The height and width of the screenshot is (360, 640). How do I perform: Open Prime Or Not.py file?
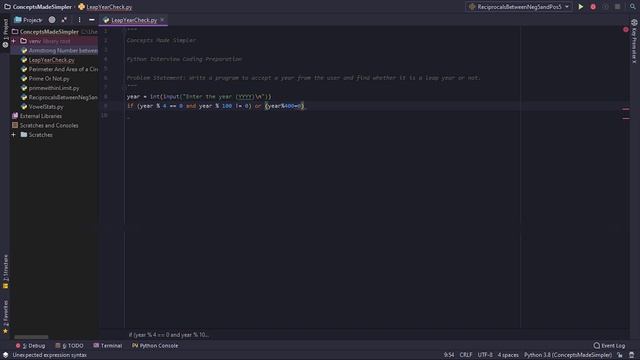coord(49,79)
